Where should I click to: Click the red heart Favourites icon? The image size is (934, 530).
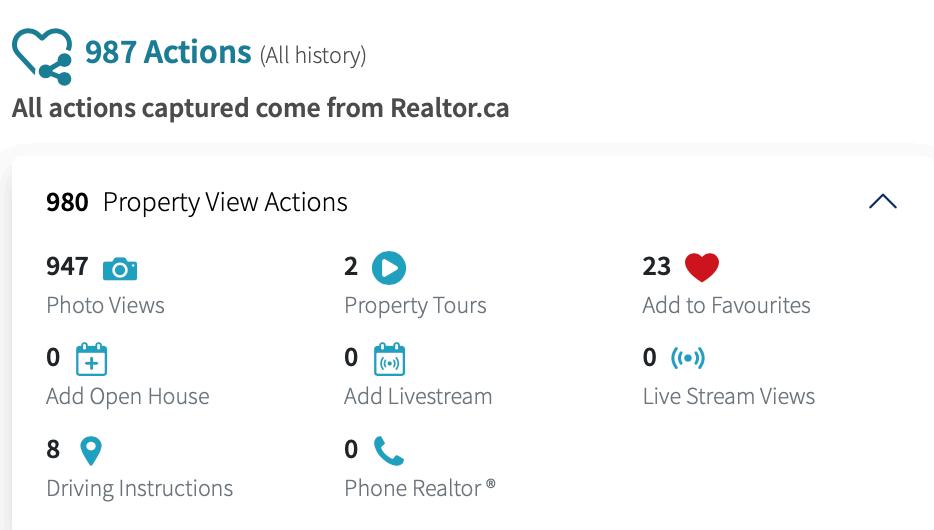[702, 267]
